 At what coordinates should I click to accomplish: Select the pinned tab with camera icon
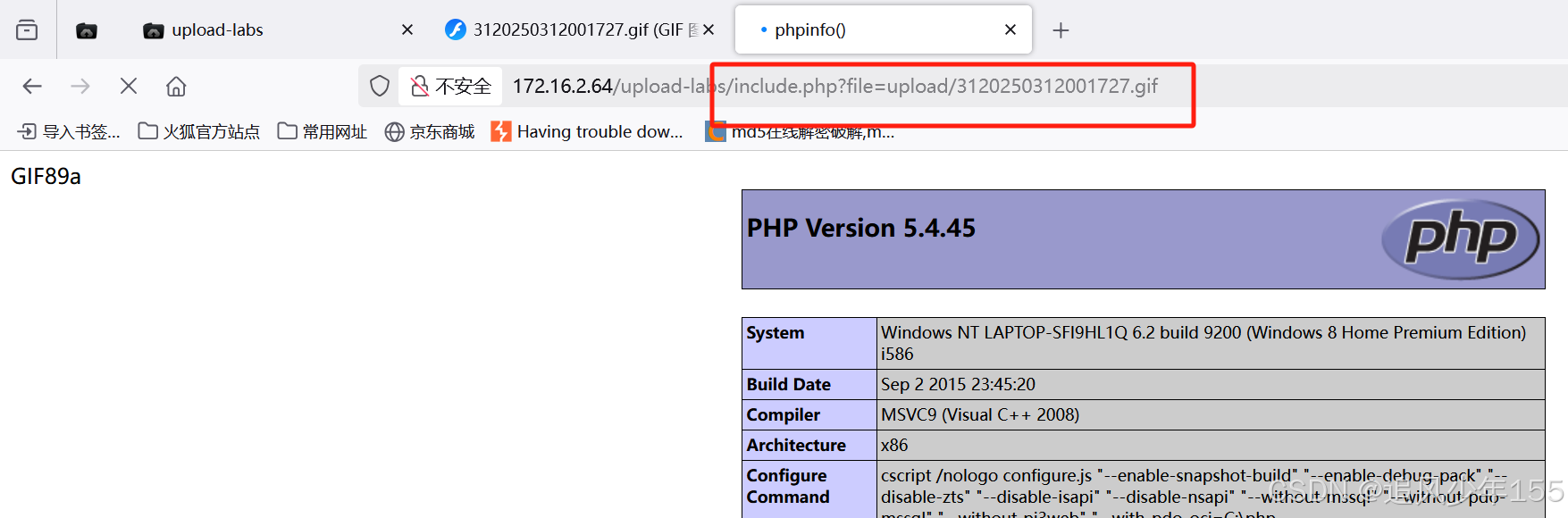click(87, 30)
